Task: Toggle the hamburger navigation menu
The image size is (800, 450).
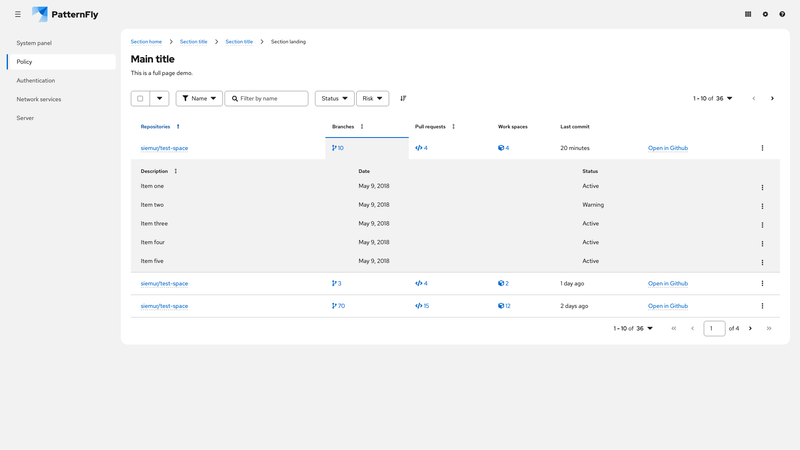Action: pyautogui.click(x=17, y=14)
